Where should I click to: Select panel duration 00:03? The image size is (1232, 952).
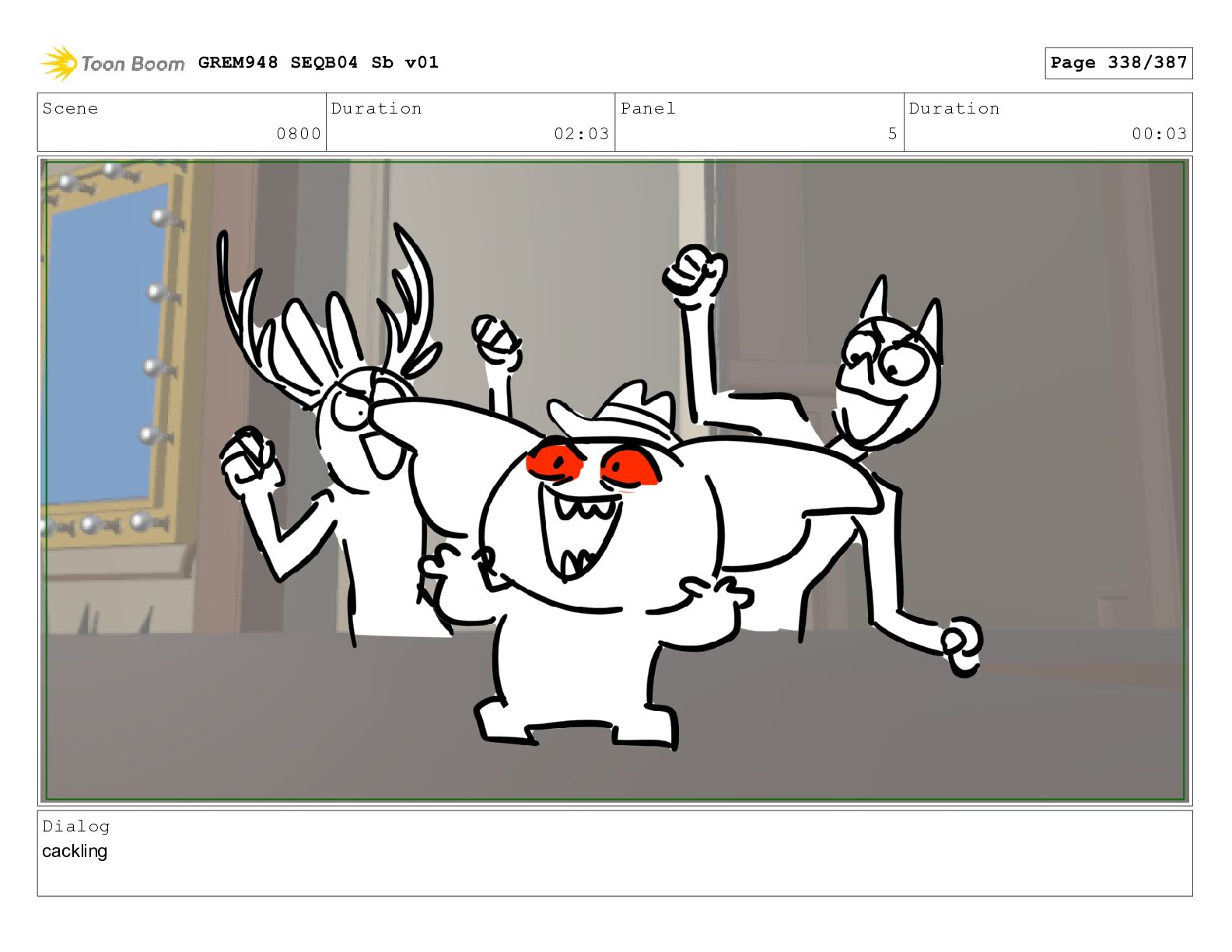(1159, 134)
